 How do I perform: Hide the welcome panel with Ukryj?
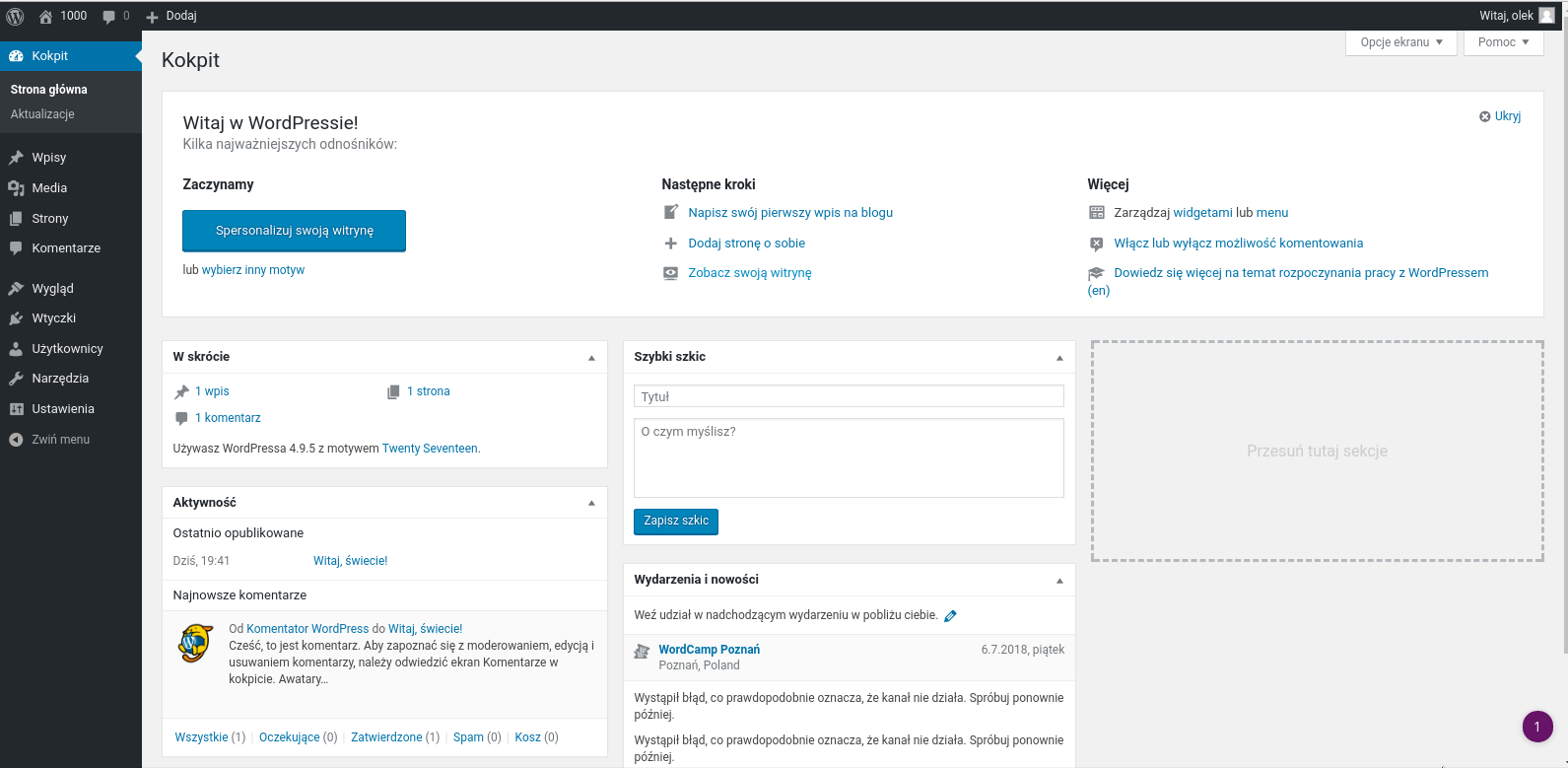click(1500, 116)
